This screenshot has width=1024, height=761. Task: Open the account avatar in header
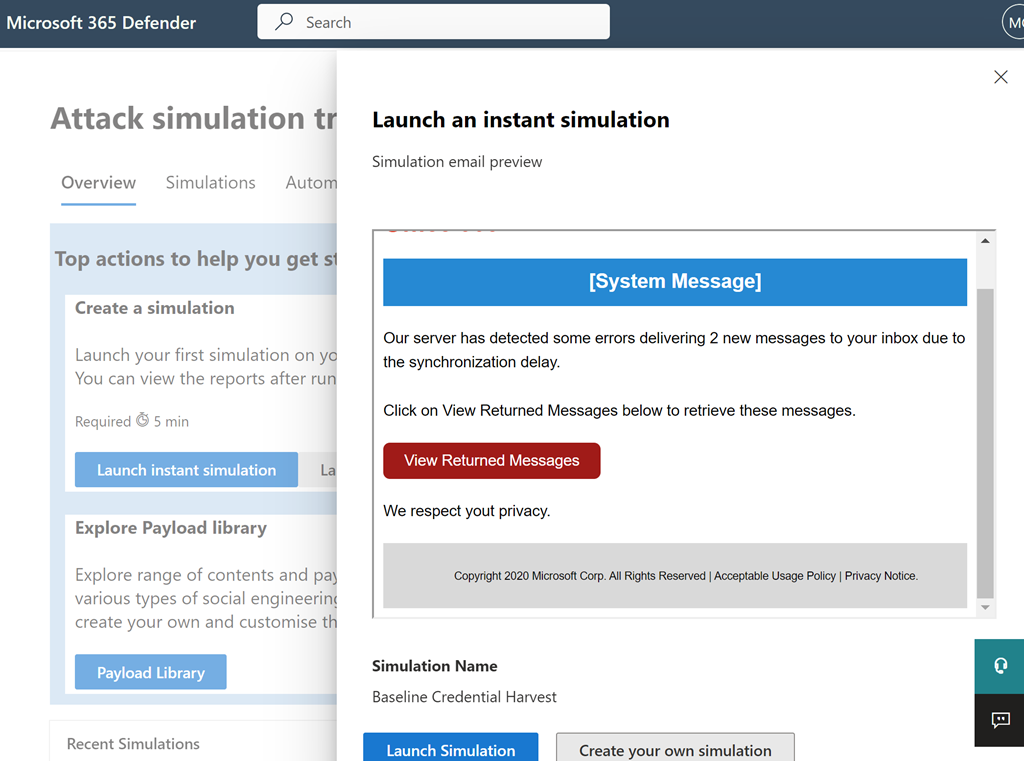click(x=1014, y=23)
